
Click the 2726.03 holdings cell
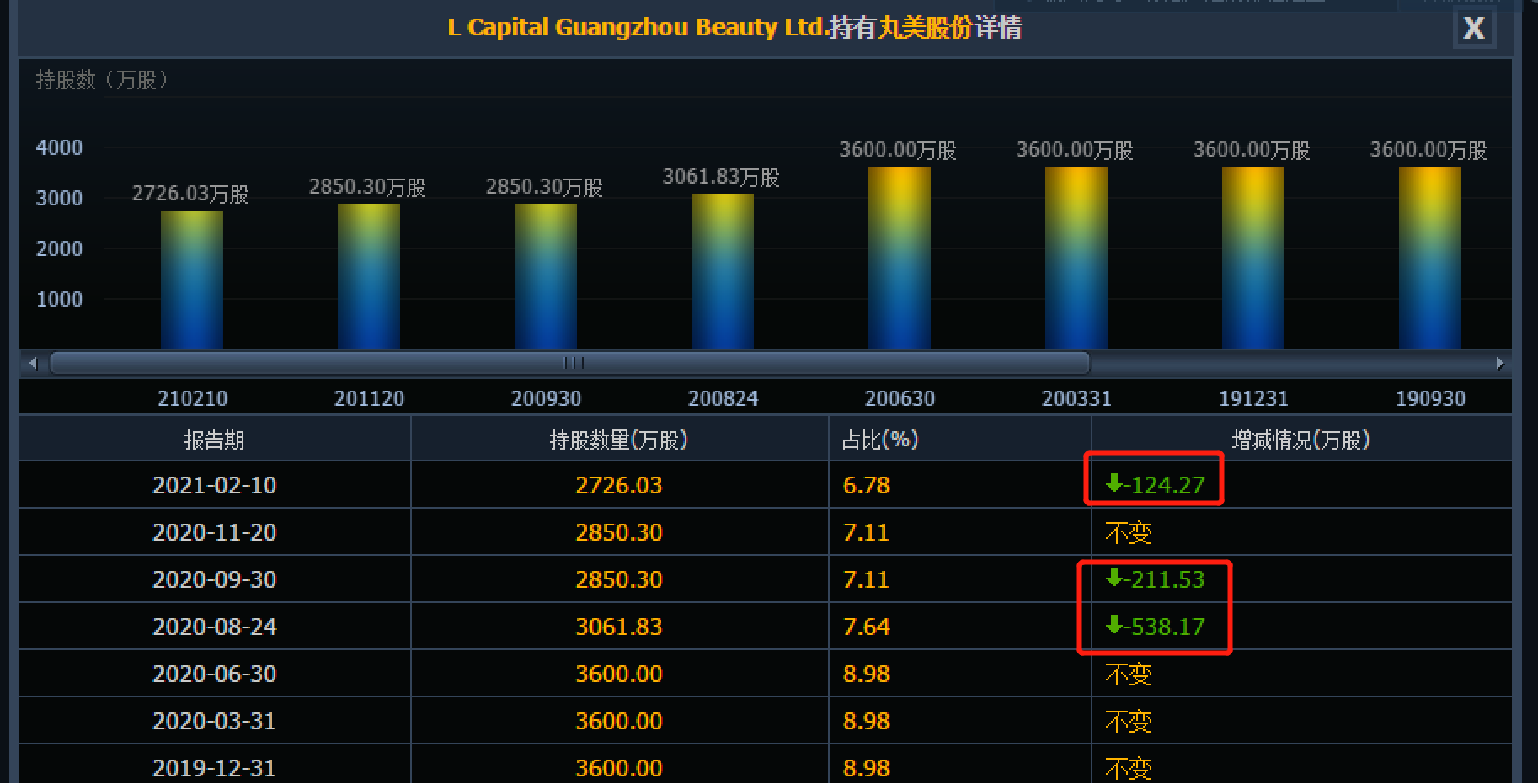click(x=619, y=485)
